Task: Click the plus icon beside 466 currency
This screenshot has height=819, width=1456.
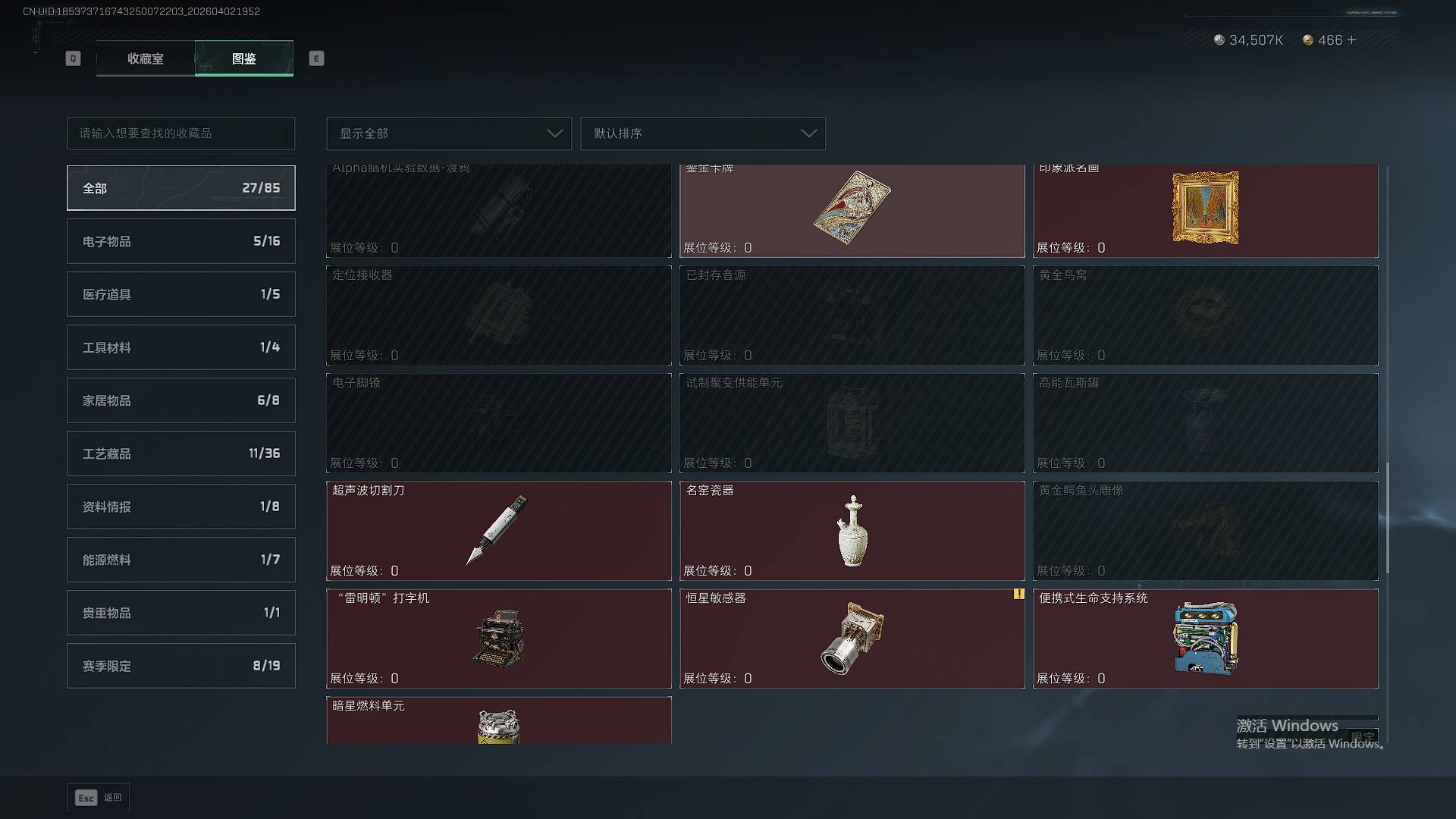Action: (1351, 39)
